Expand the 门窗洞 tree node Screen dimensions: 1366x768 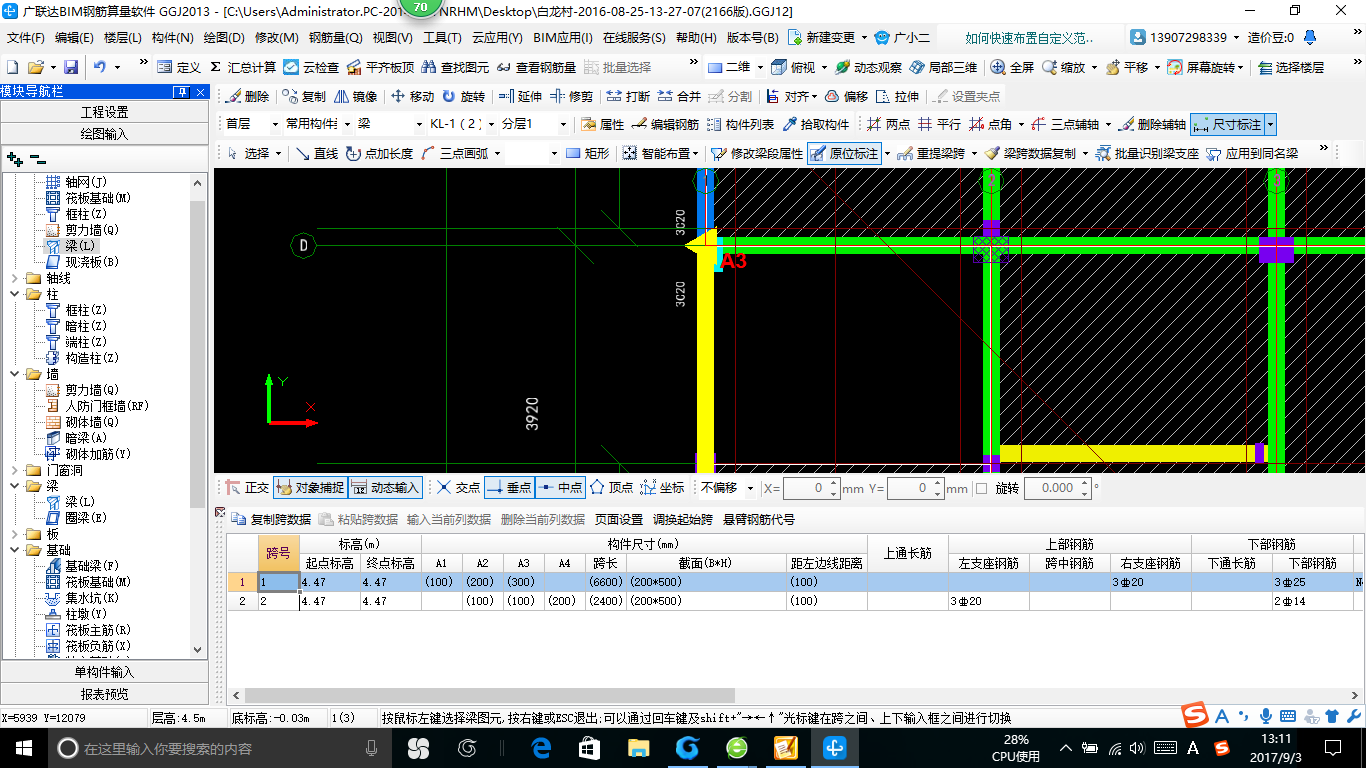click(x=13, y=470)
